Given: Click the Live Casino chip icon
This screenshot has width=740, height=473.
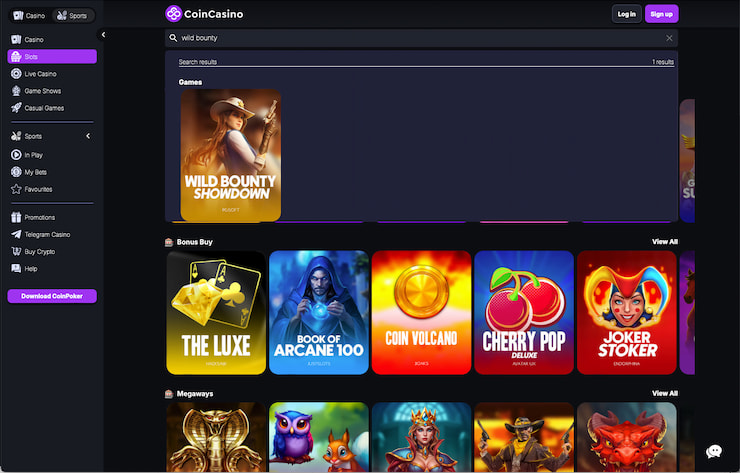Looking at the screenshot, I should (16, 74).
